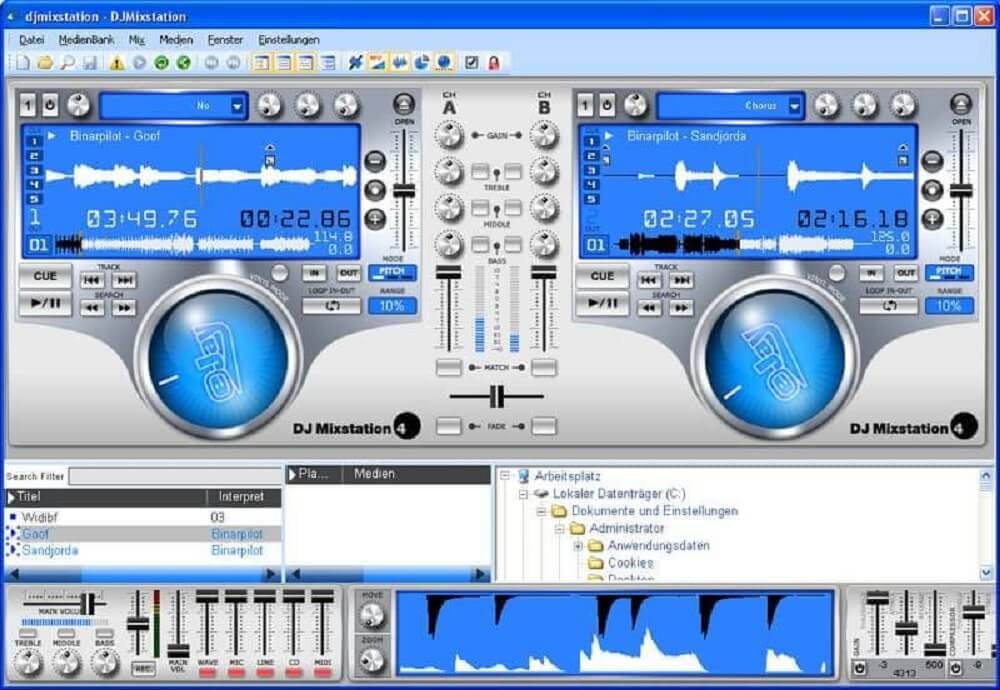Toggle the PITCH mode on right deck
Image resolution: width=1000 pixels, height=690 pixels.
[948, 272]
